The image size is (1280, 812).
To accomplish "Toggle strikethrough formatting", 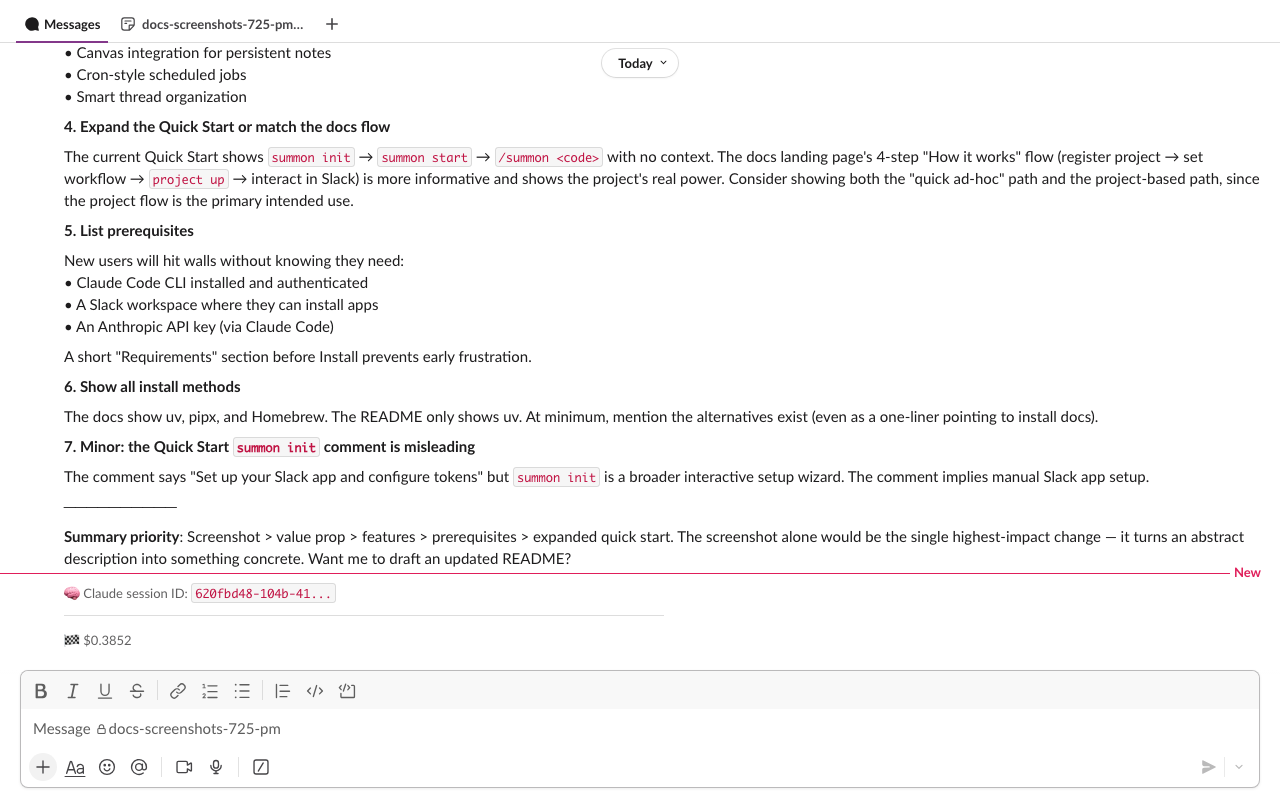I will [136, 690].
